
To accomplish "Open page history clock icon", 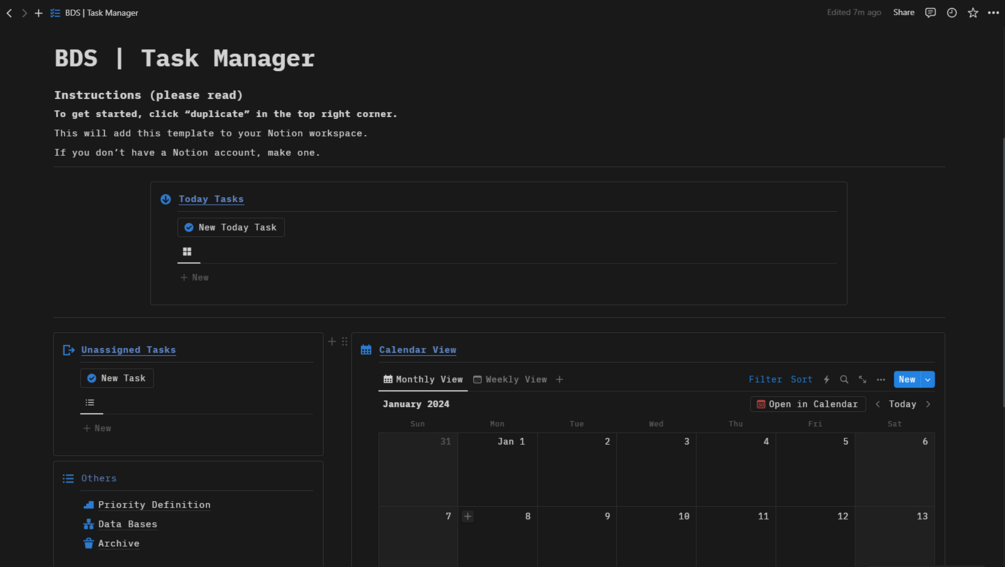I will [x=952, y=13].
